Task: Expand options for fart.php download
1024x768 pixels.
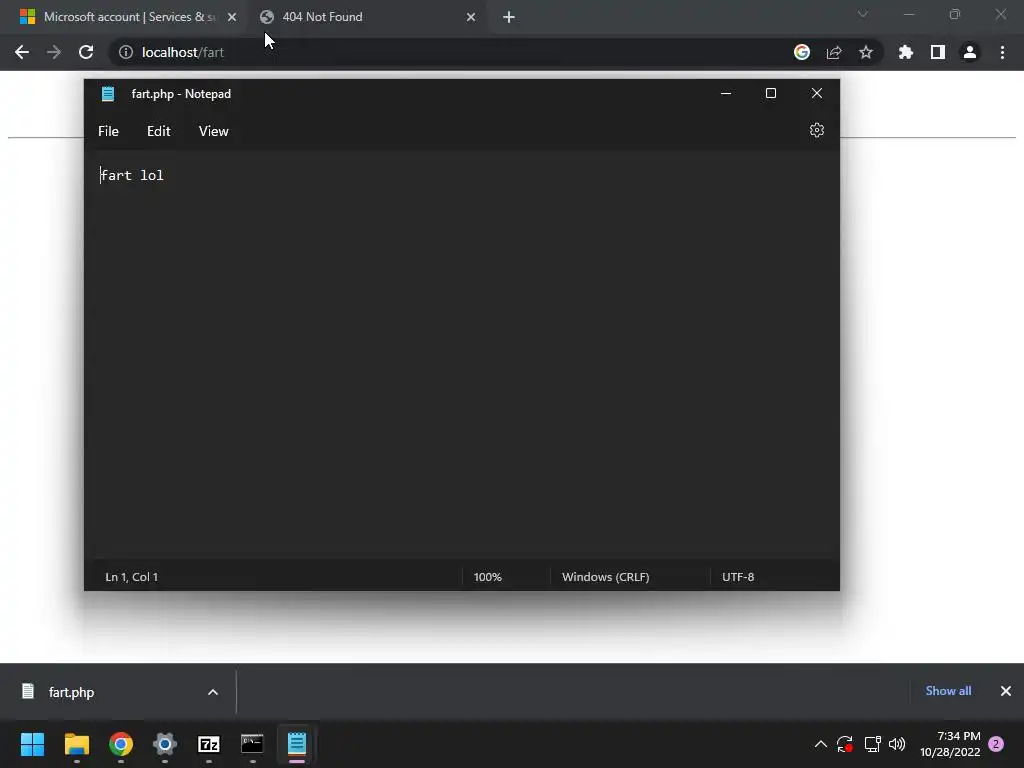Action: pos(213,692)
